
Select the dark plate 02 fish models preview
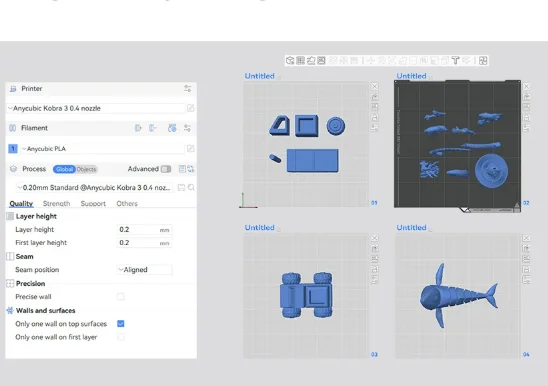click(457, 146)
